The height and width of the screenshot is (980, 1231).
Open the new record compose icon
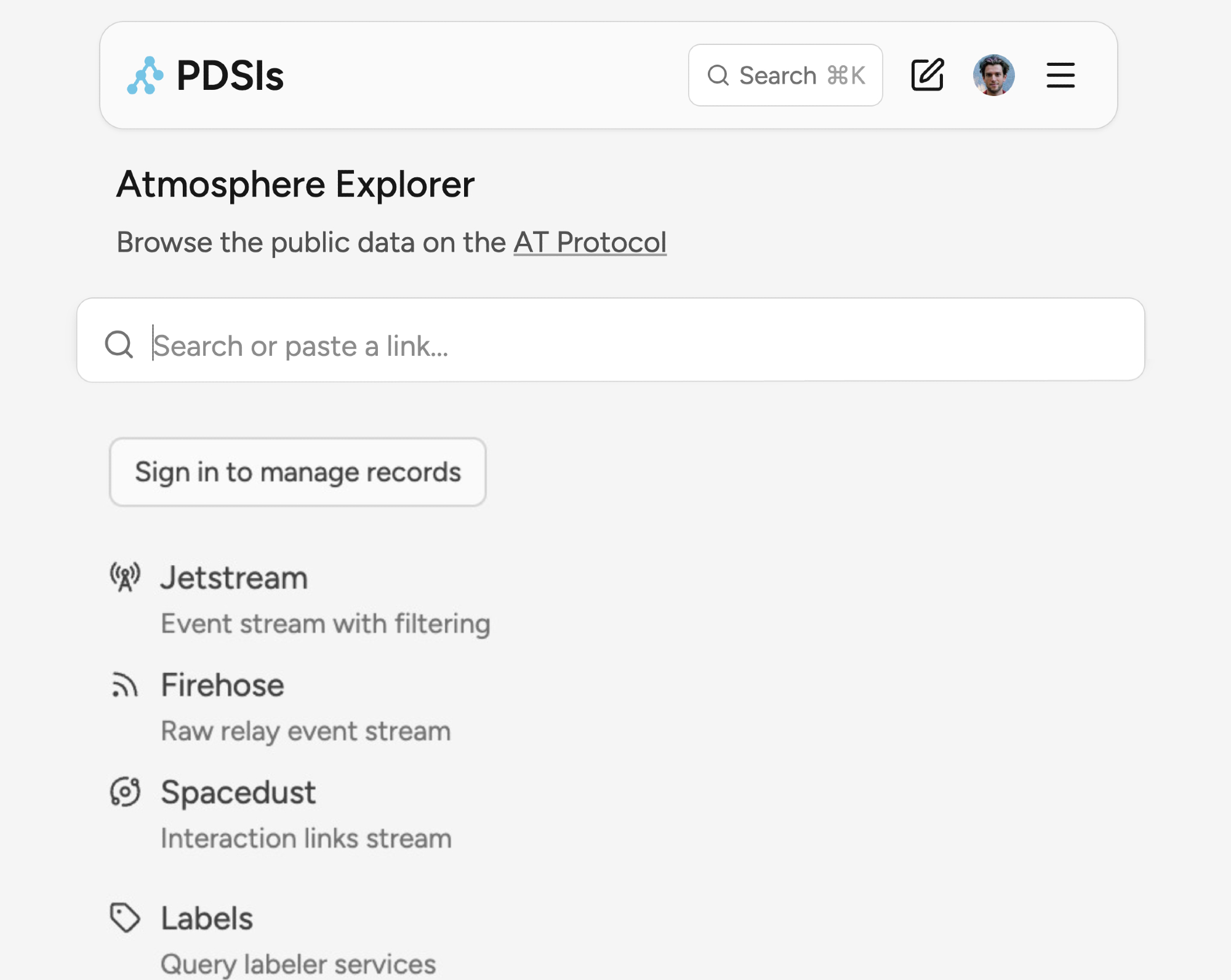click(x=927, y=75)
